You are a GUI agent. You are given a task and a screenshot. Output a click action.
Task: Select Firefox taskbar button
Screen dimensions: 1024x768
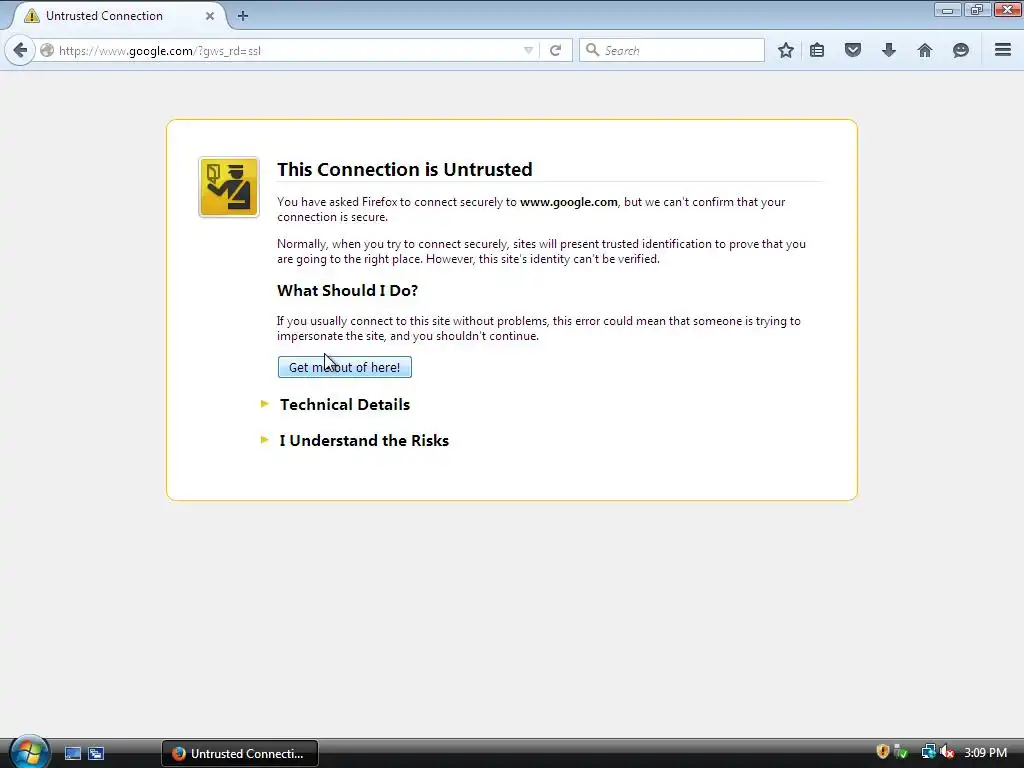240,754
